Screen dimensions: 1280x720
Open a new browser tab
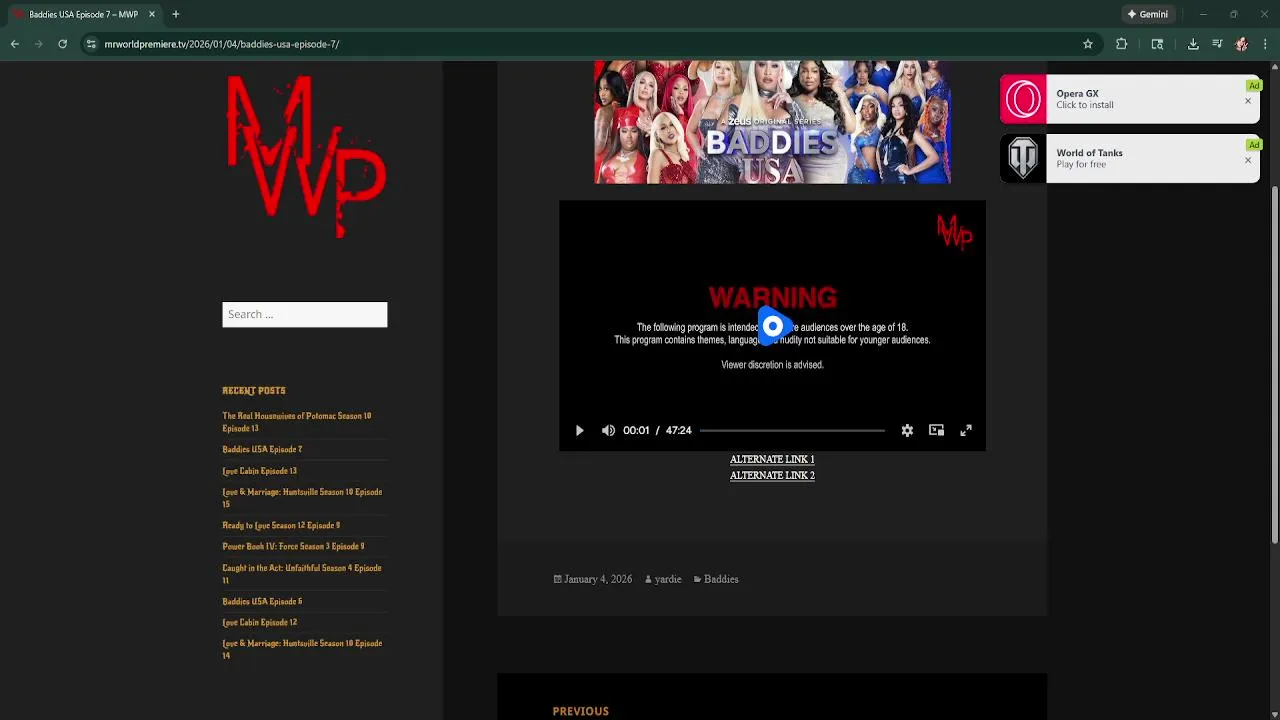tap(175, 14)
